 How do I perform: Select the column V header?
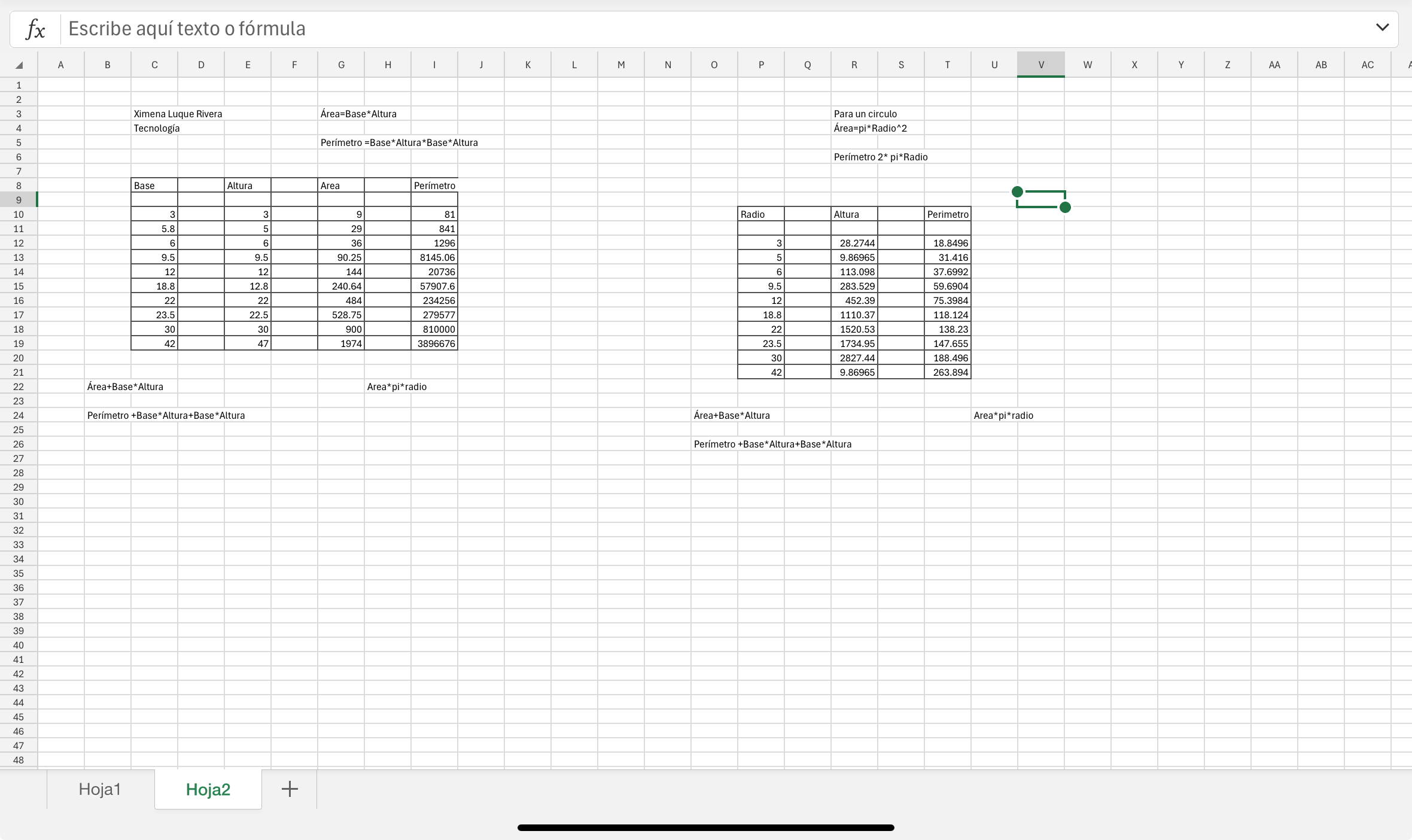click(1040, 65)
